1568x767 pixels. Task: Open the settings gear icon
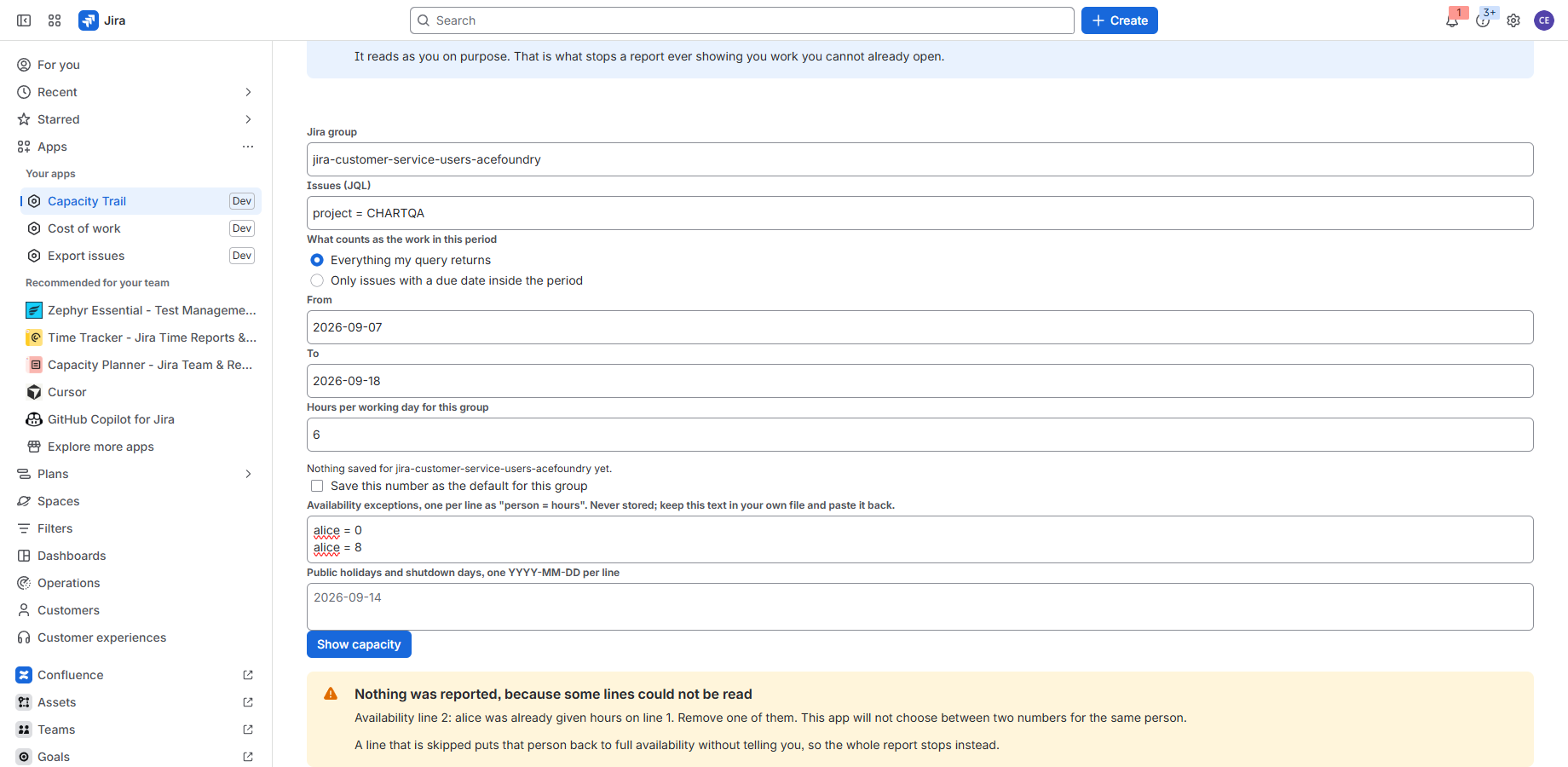1513,20
